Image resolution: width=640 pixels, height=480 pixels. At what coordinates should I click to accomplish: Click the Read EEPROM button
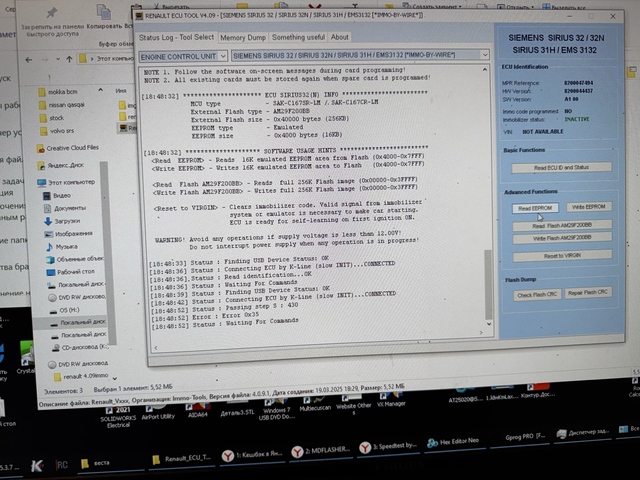535,208
